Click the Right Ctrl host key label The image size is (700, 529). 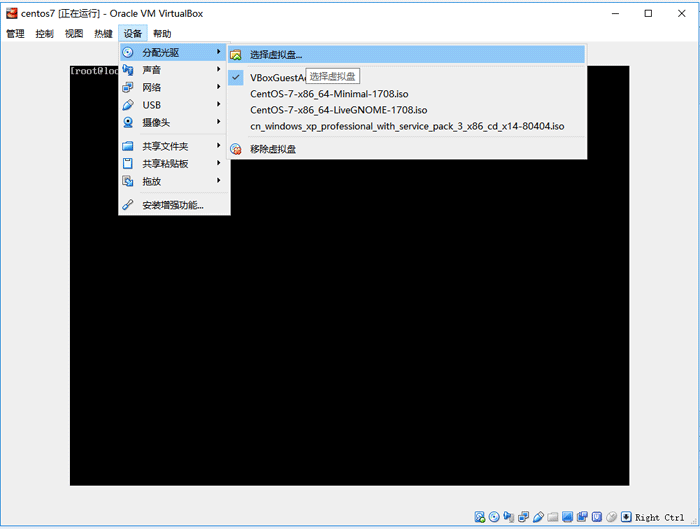[659, 517]
